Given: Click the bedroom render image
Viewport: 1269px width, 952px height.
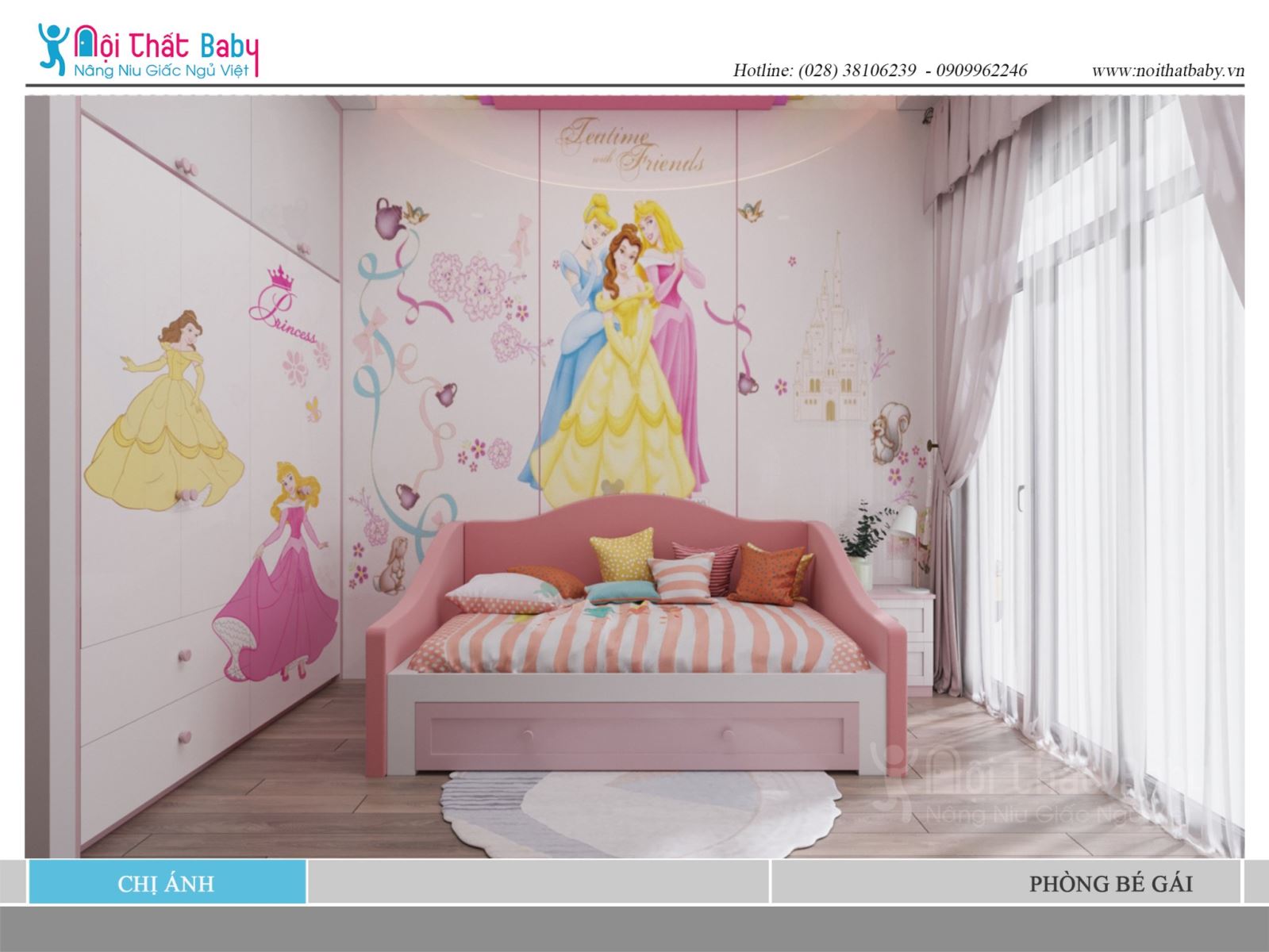Looking at the screenshot, I should pos(634,477).
